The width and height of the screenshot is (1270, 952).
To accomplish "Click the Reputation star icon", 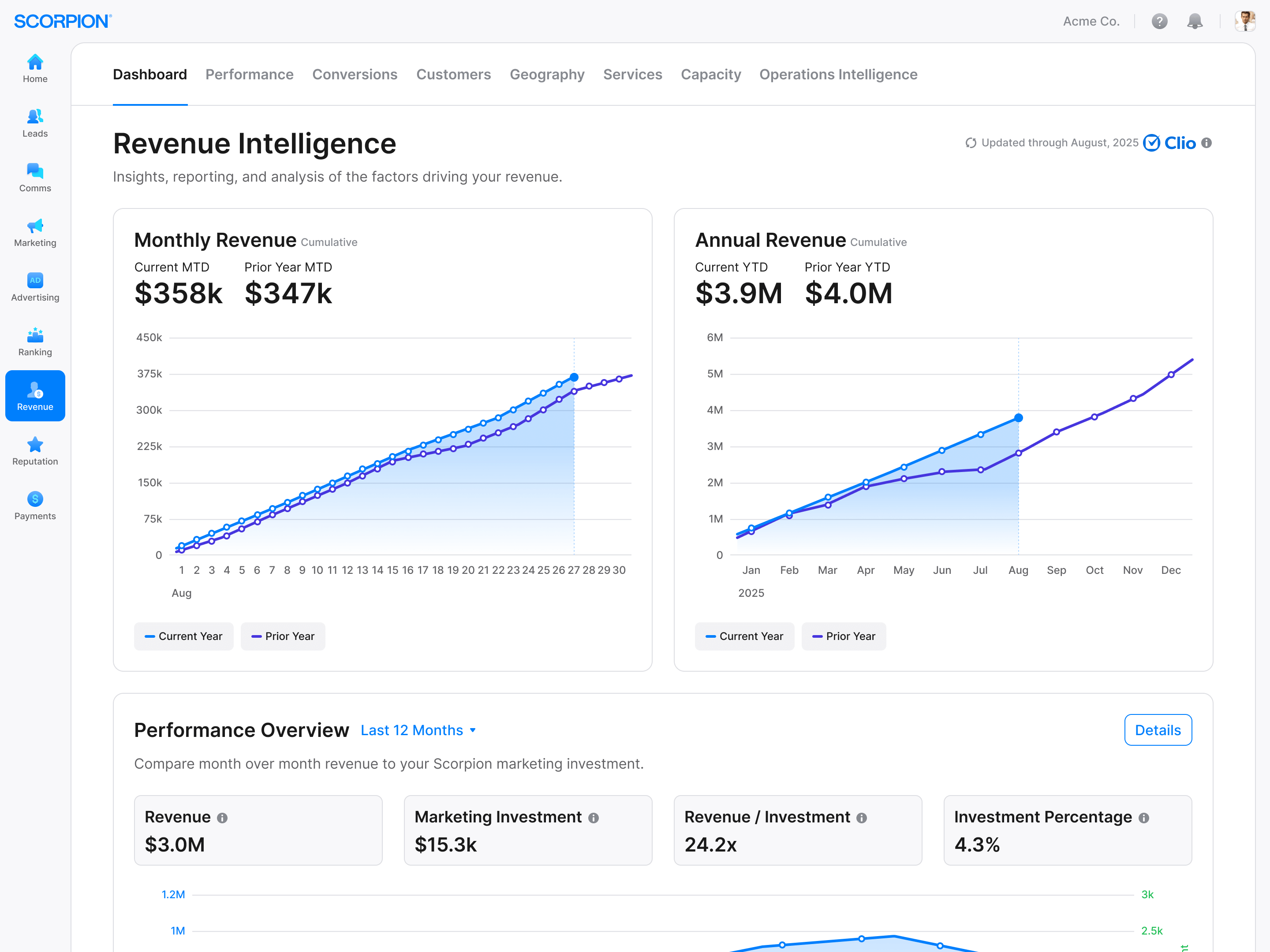I will pyautogui.click(x=35, y=445).
